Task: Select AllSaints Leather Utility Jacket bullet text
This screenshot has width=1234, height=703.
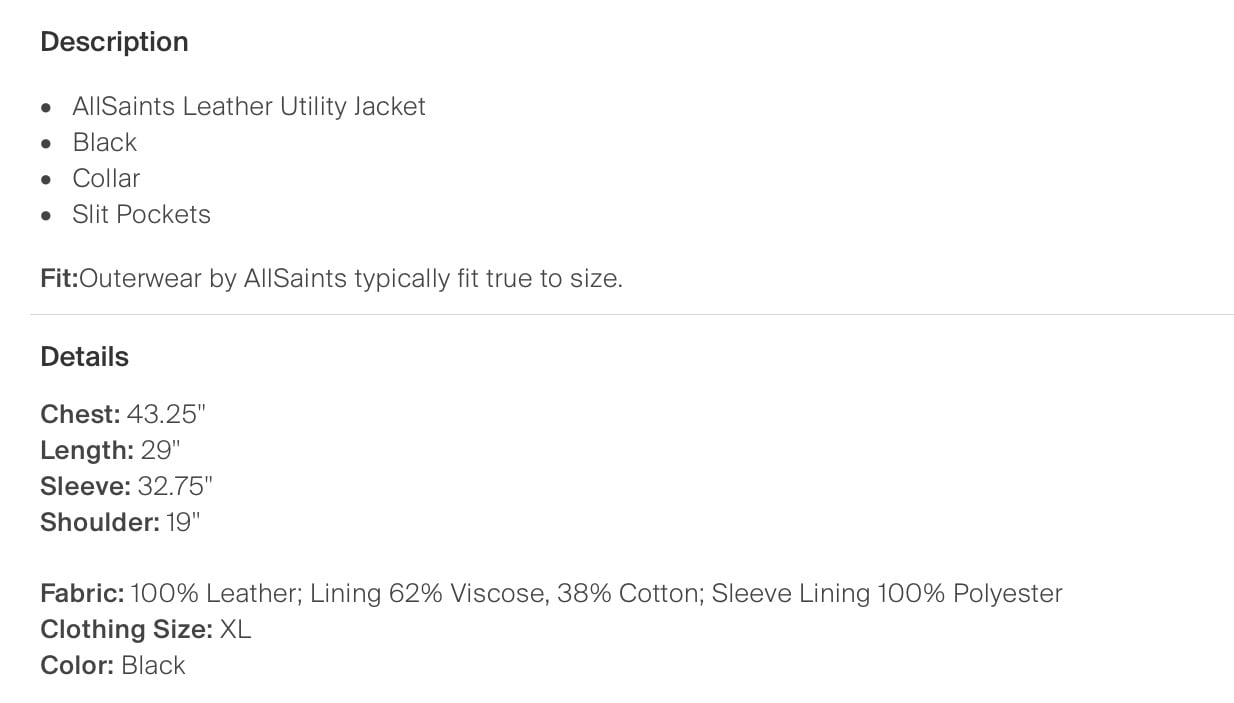Action: [x=249, y=106]
